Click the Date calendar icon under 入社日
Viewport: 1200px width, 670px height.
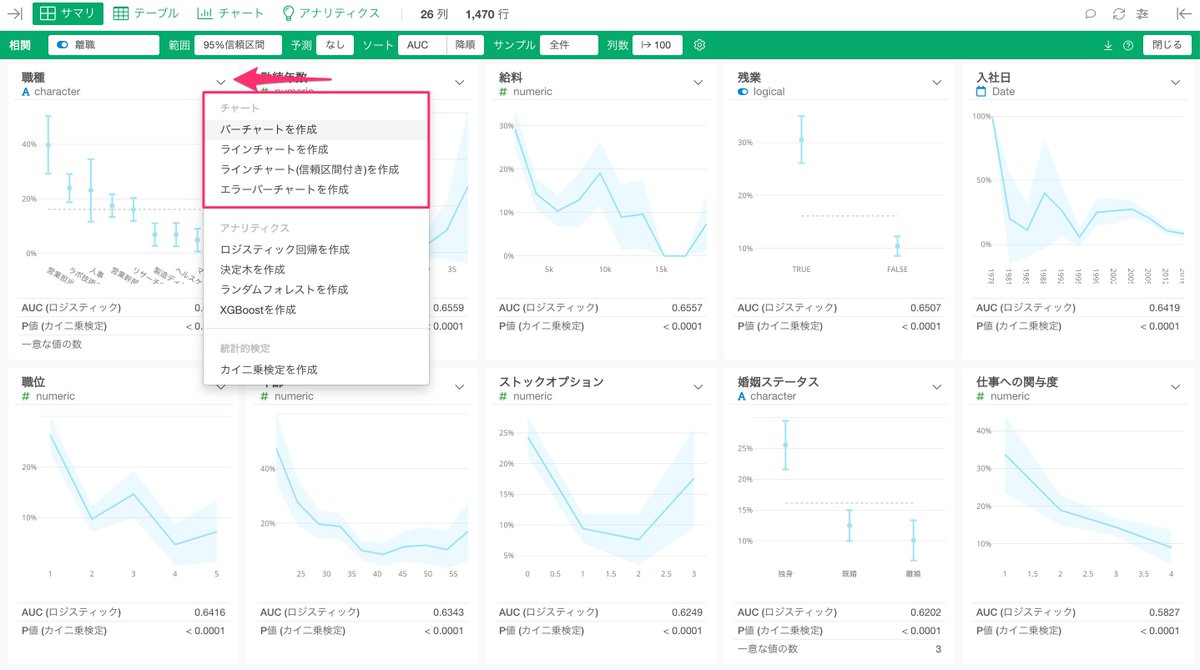click(981, 92)
